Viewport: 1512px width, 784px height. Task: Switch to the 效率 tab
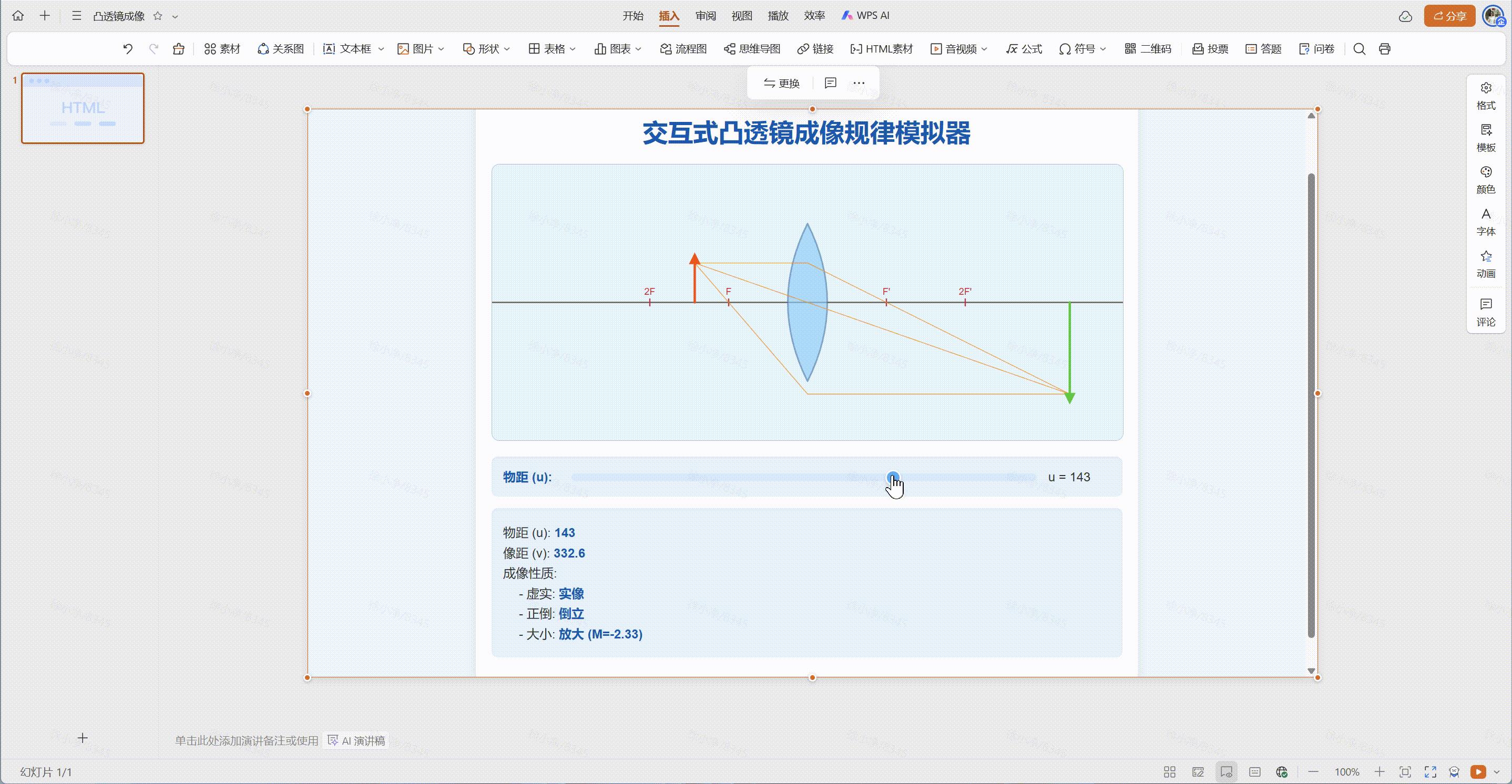815,16
